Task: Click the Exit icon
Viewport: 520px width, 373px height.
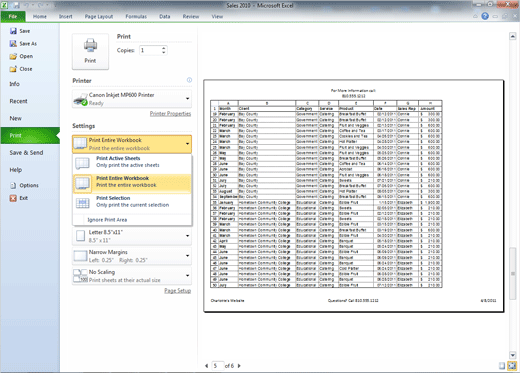Action: point(13,198)
